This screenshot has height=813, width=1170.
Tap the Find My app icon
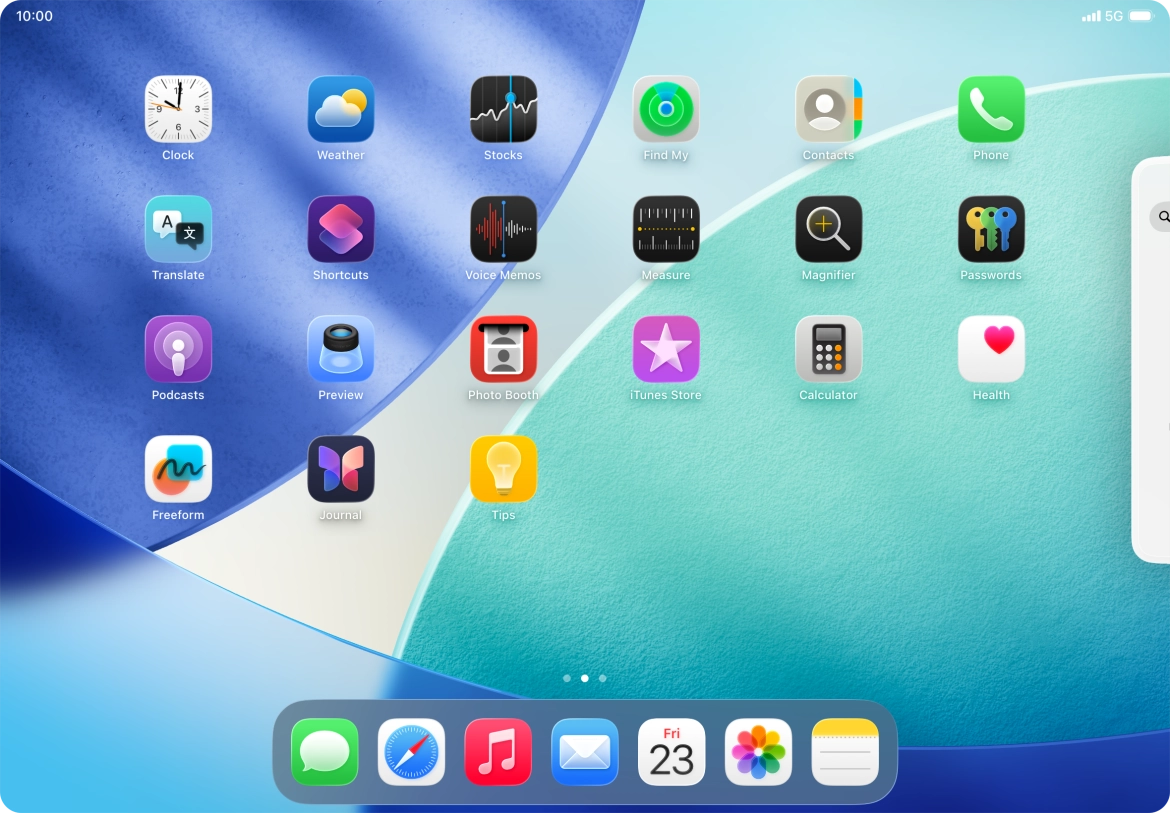coord(666,109)
